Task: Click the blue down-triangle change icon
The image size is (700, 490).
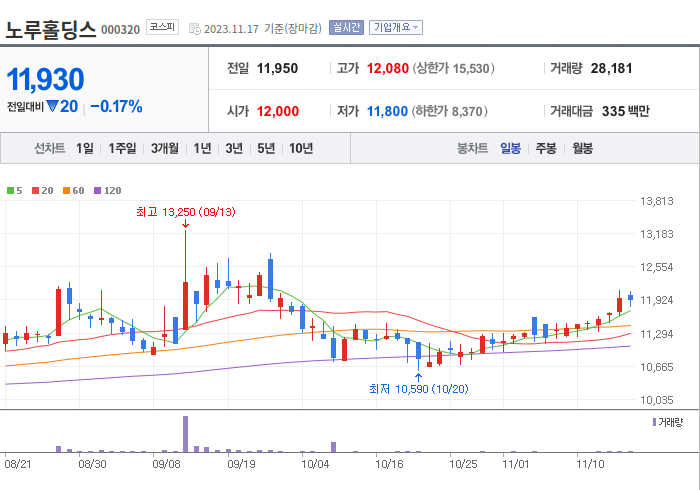Action: pyautogui.click(x=52, y=107)
